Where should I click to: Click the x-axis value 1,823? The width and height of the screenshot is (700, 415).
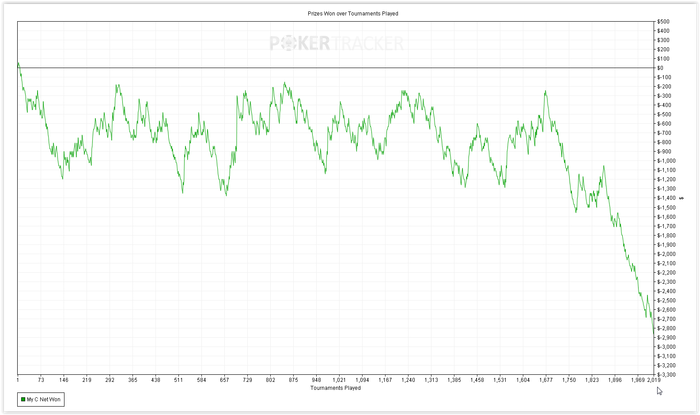(592, 380)
